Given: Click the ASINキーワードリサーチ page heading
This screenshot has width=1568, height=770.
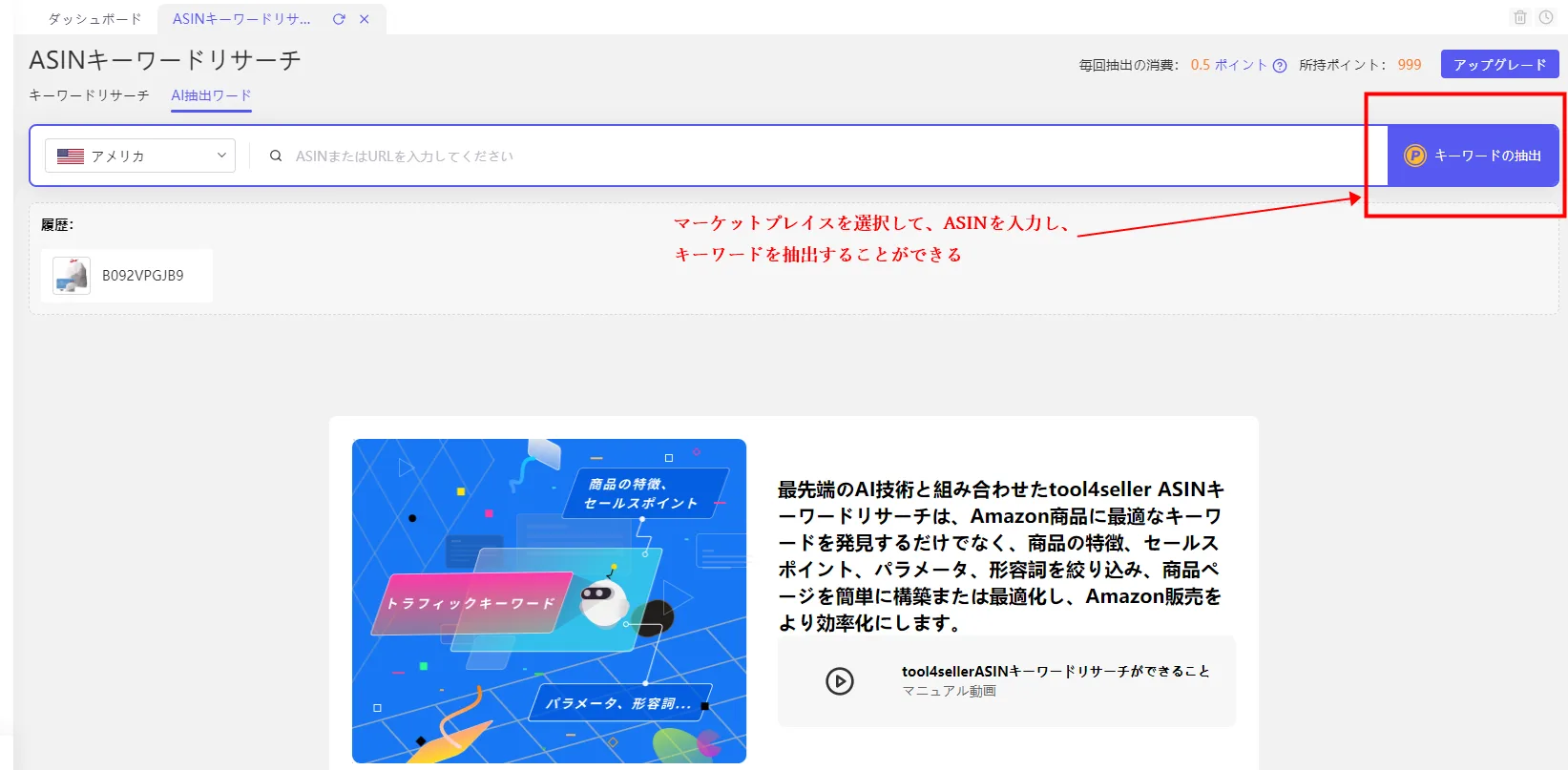Looking at the screenshot, I should [165, 60].
